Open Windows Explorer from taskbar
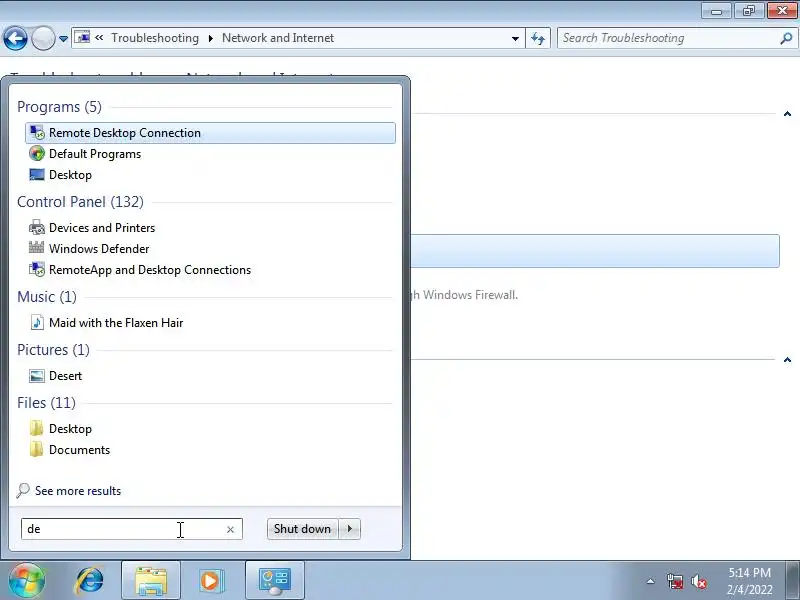Viewport: 800px width, 600px height. click(151, 581)
